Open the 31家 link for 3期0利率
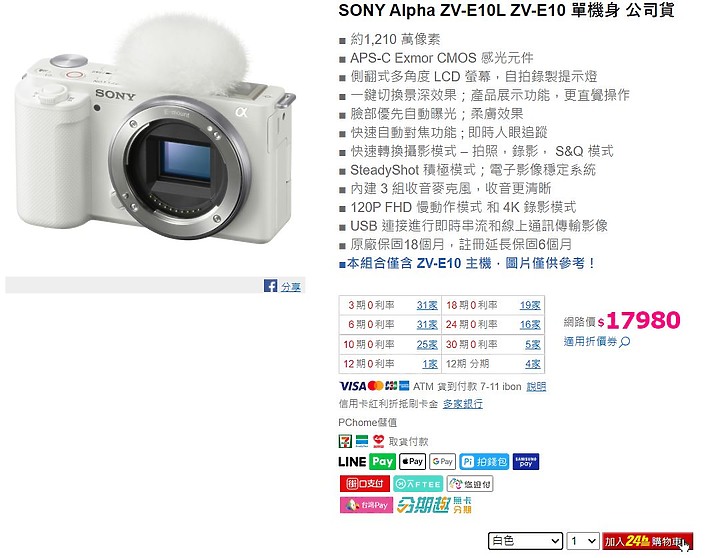This screenshot has width=720, height=558. tap(427, 305)
